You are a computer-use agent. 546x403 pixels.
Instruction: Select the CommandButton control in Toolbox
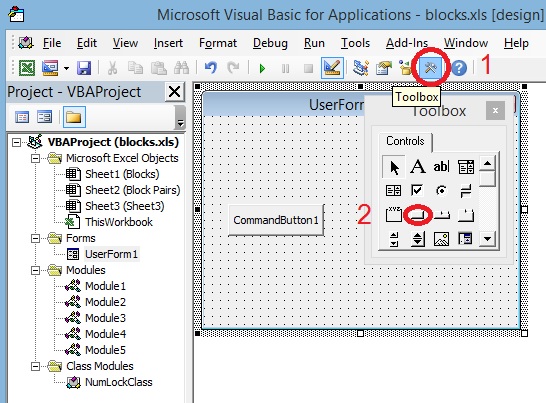418,215
